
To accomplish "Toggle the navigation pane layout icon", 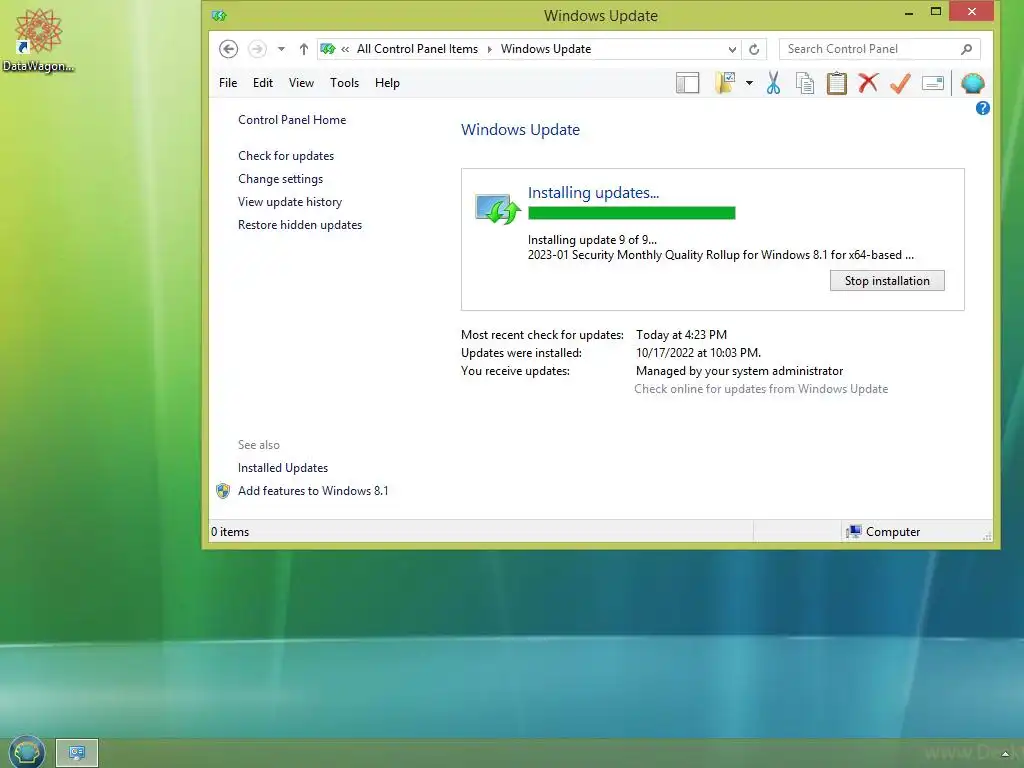I will [x=687, y=83].
